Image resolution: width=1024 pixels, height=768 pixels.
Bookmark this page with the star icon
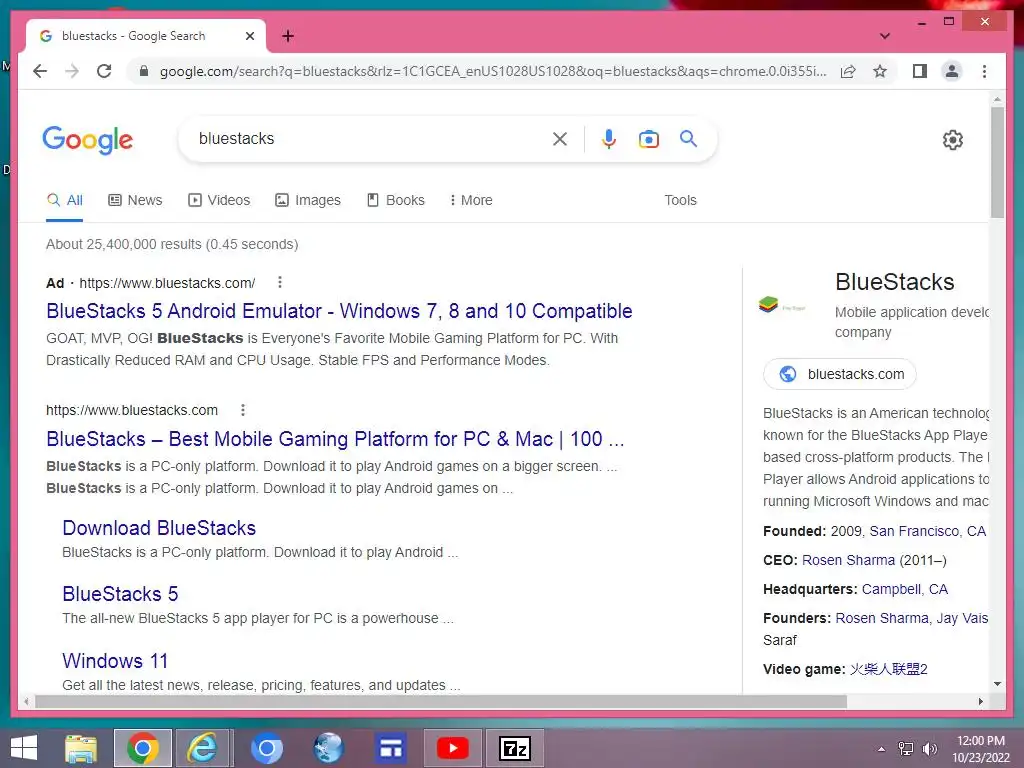click(x=880, y=71)
